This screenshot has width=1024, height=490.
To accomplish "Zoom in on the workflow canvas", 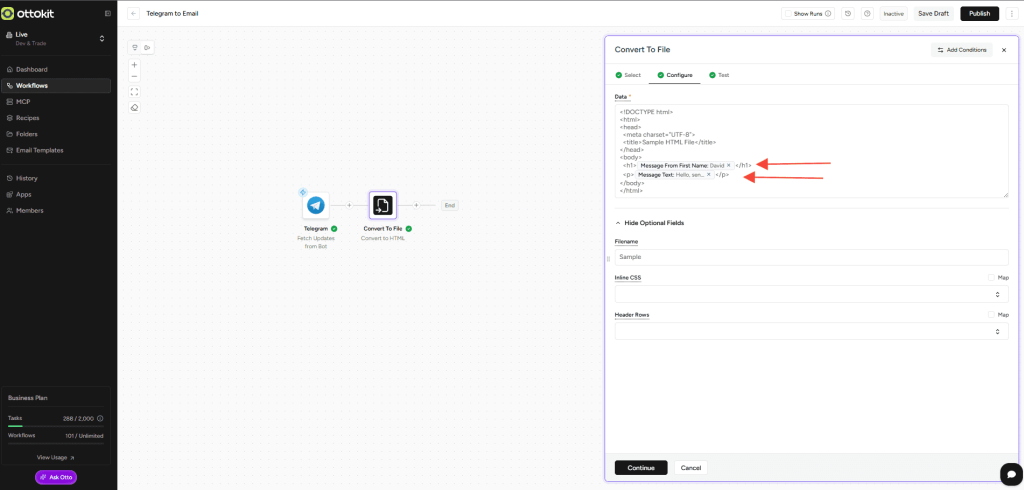I will (x=135, y=65).
